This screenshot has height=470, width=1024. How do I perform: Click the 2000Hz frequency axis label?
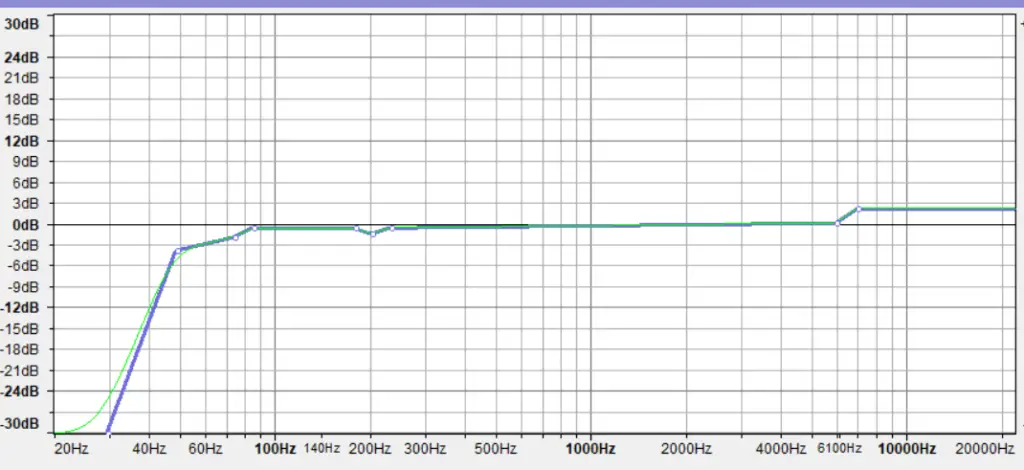click(686, 449)
